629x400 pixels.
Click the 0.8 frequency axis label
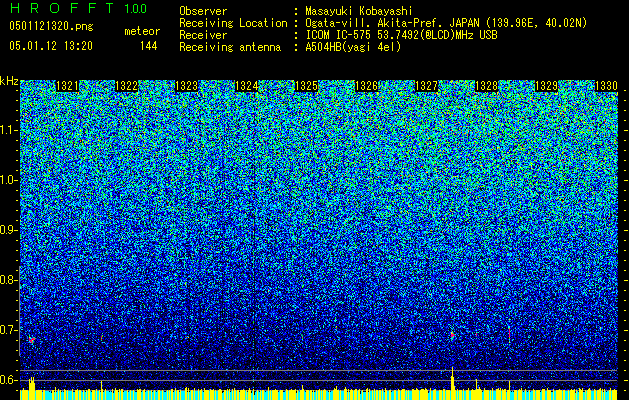[8, 280]
